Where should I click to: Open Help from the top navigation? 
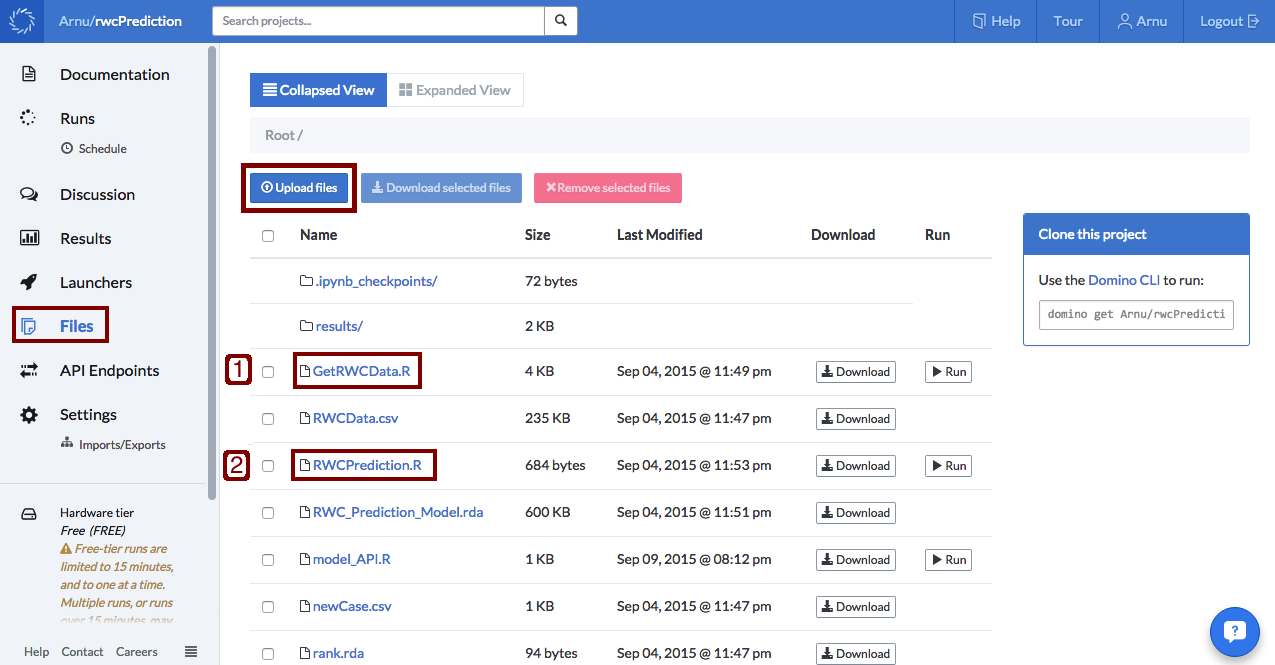995,20
